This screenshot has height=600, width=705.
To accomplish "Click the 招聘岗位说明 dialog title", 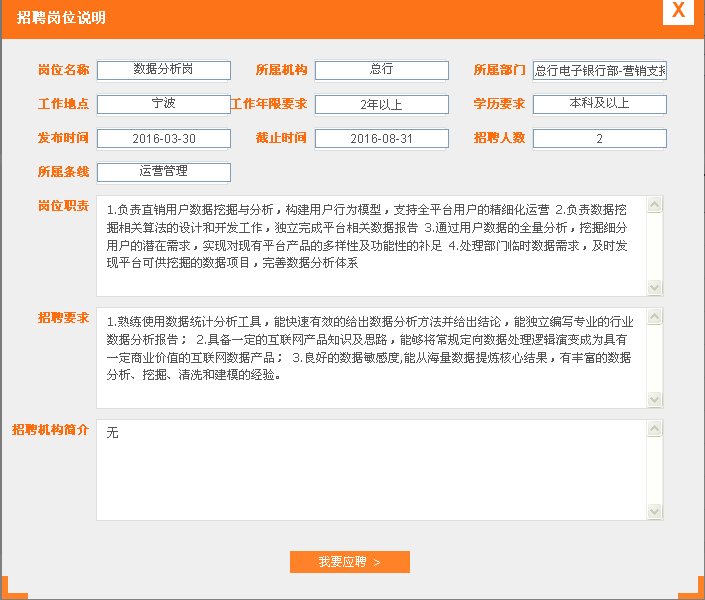I will [x=62, y=18].
